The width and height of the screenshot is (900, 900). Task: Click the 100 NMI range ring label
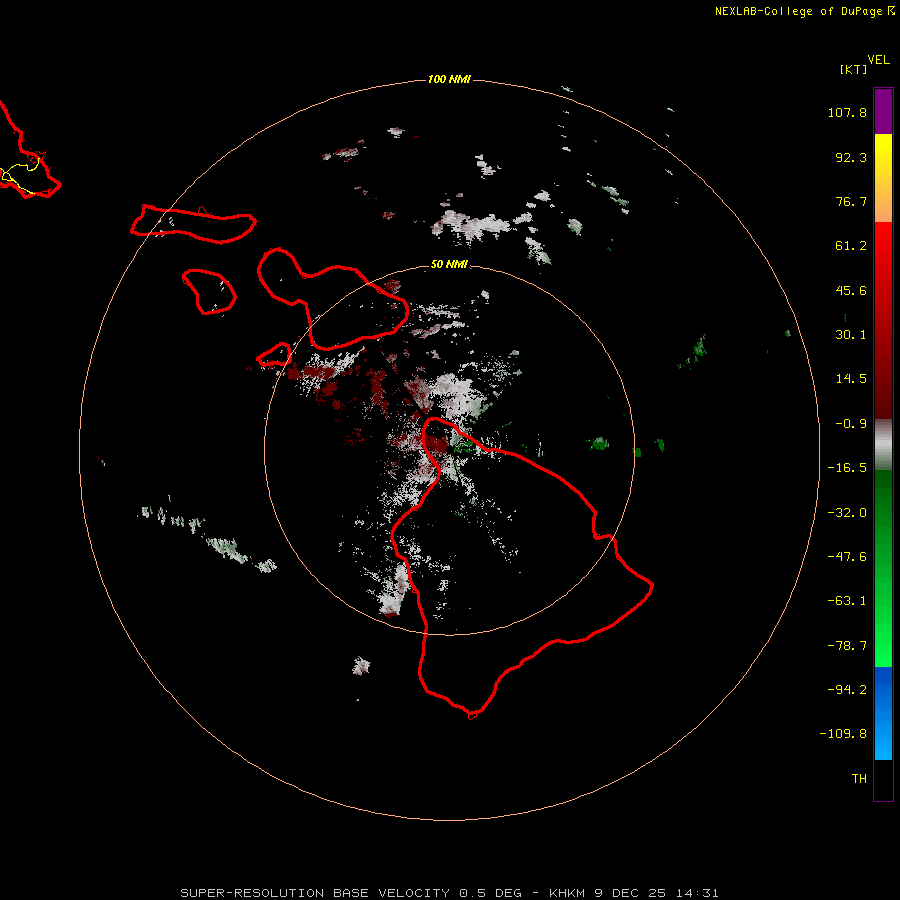point(449,79)
